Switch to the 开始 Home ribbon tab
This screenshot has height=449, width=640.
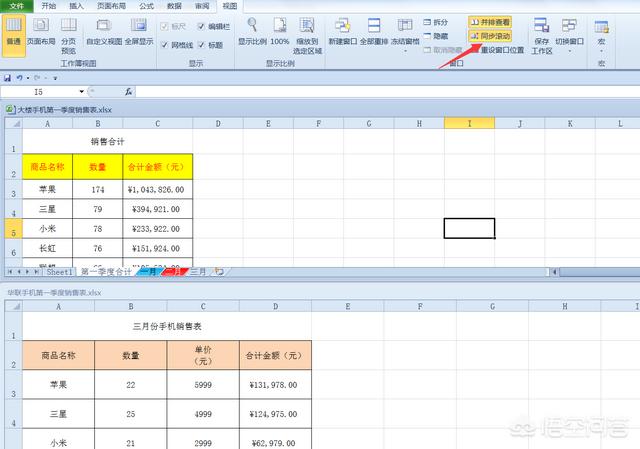49,6
